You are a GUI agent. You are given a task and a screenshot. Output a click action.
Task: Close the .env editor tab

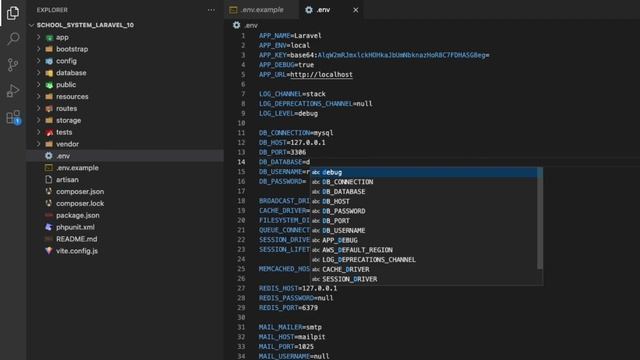pos(356,10)
